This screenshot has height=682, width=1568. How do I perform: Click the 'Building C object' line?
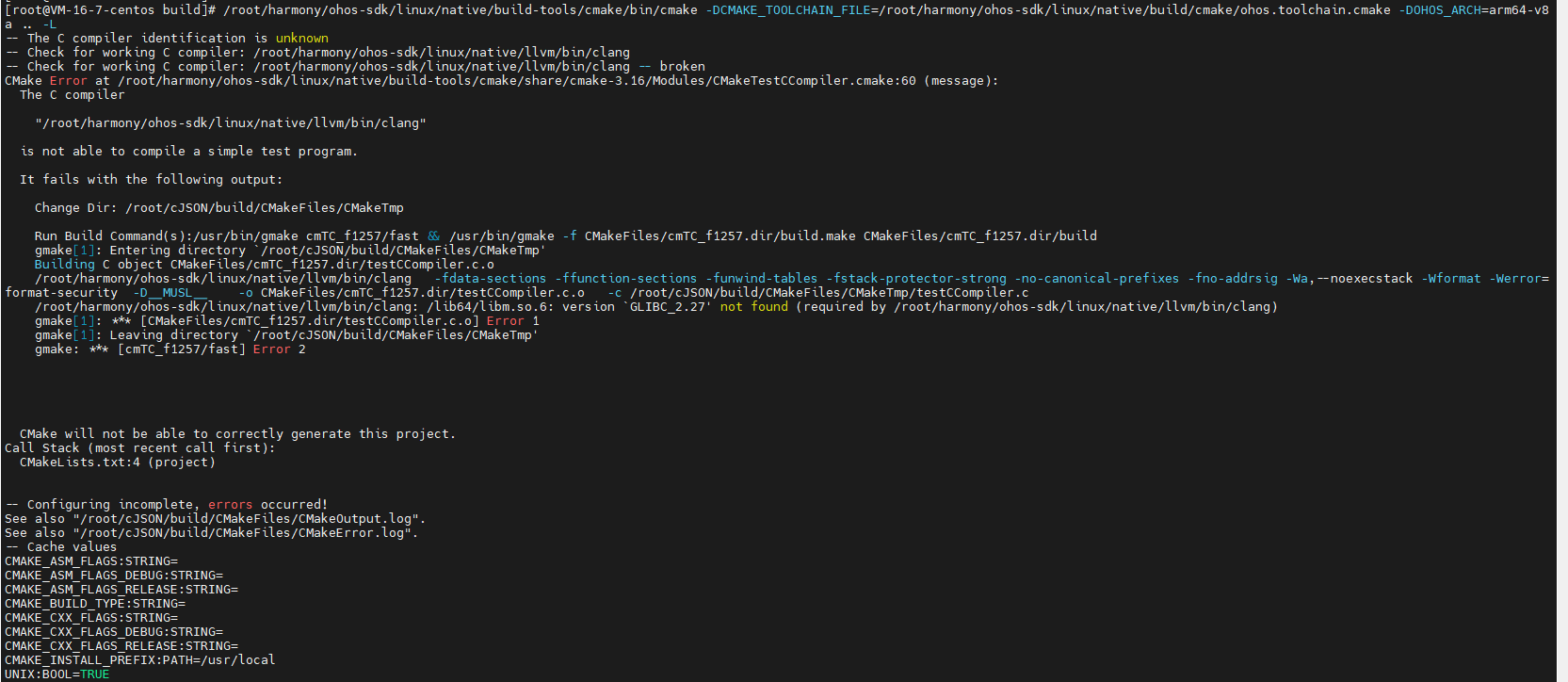(265, 265)
